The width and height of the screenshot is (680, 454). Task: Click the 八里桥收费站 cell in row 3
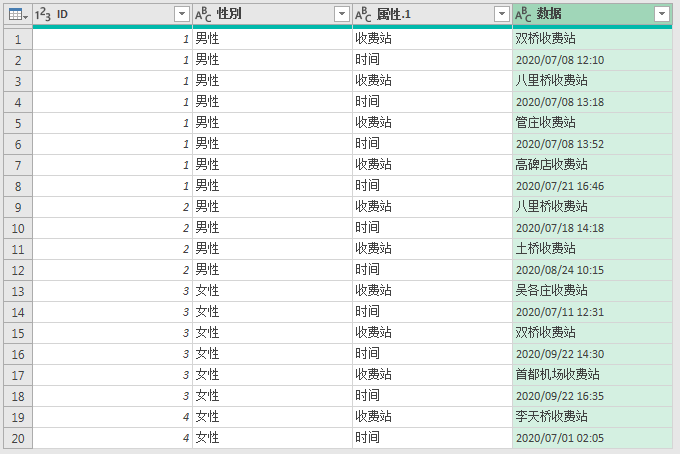[592, 81]
